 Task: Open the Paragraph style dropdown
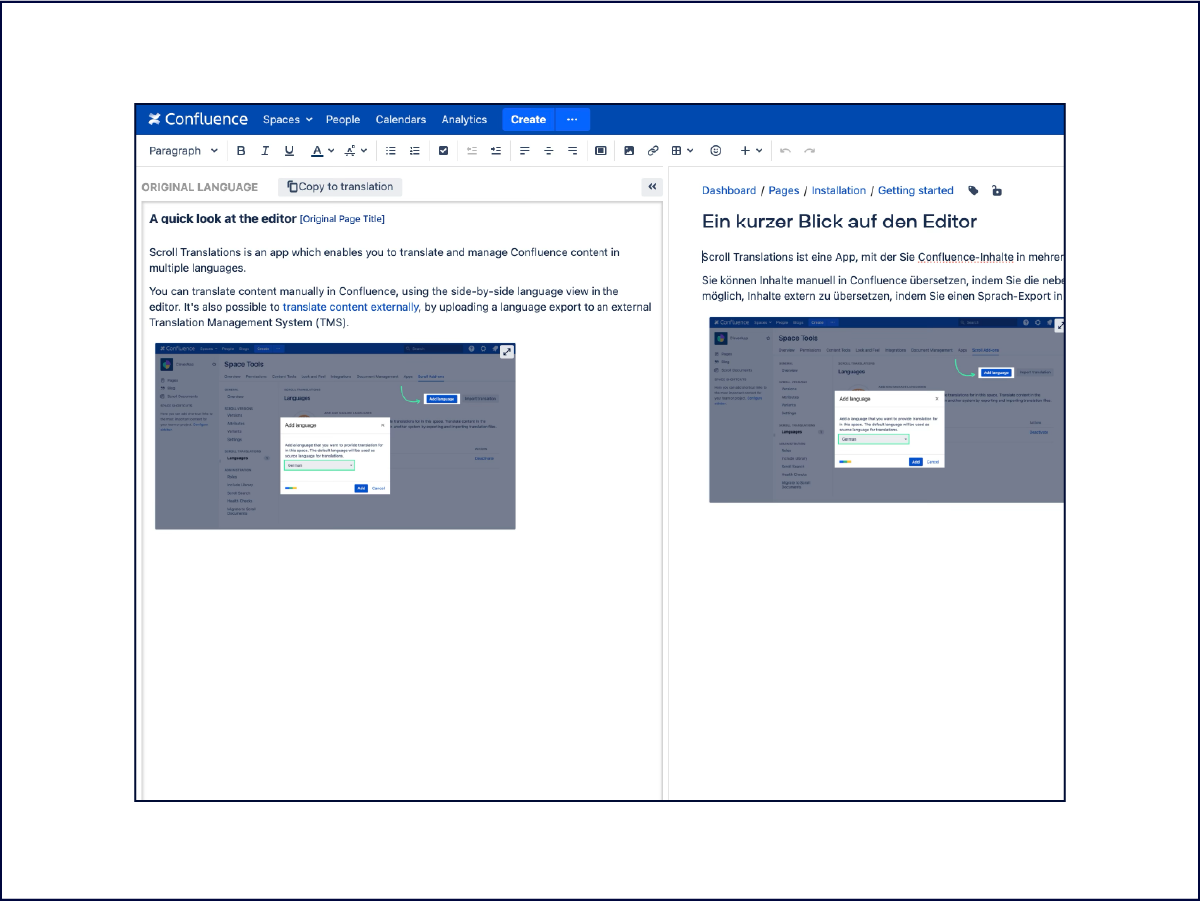coord(183,151)
